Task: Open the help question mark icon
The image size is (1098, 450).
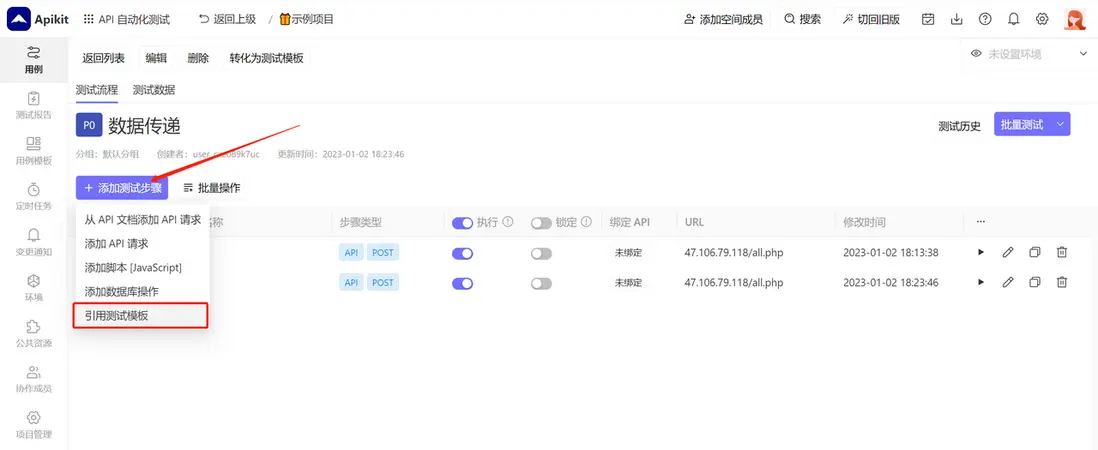Action: click(x=985, y=19)
